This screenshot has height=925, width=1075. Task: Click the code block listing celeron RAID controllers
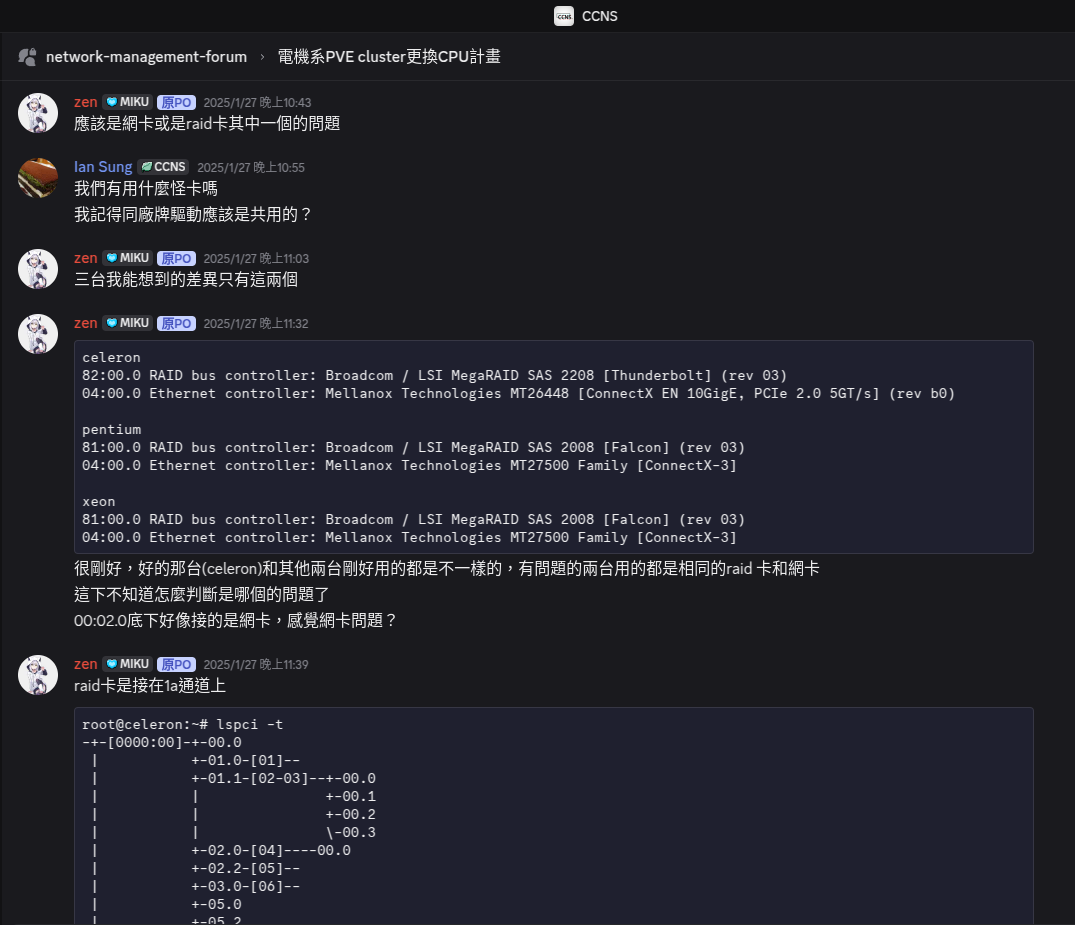[x=553, y=447]
